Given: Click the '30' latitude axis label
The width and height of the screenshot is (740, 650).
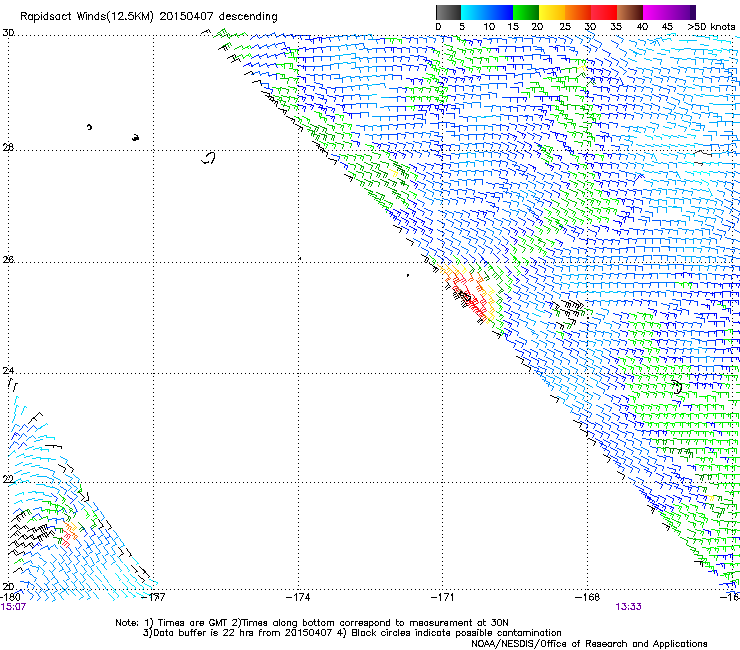Looking at the screenshot, I should tap(8, 33).
